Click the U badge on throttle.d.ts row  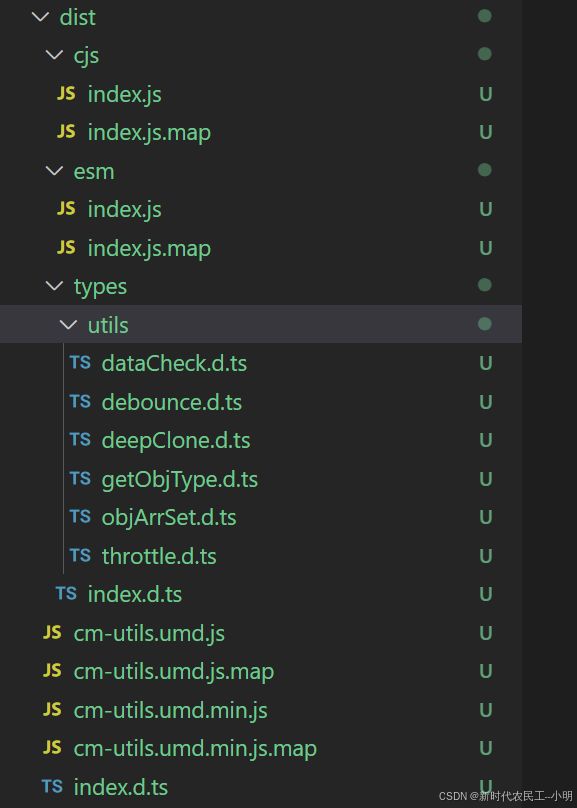tap(486, 557)
